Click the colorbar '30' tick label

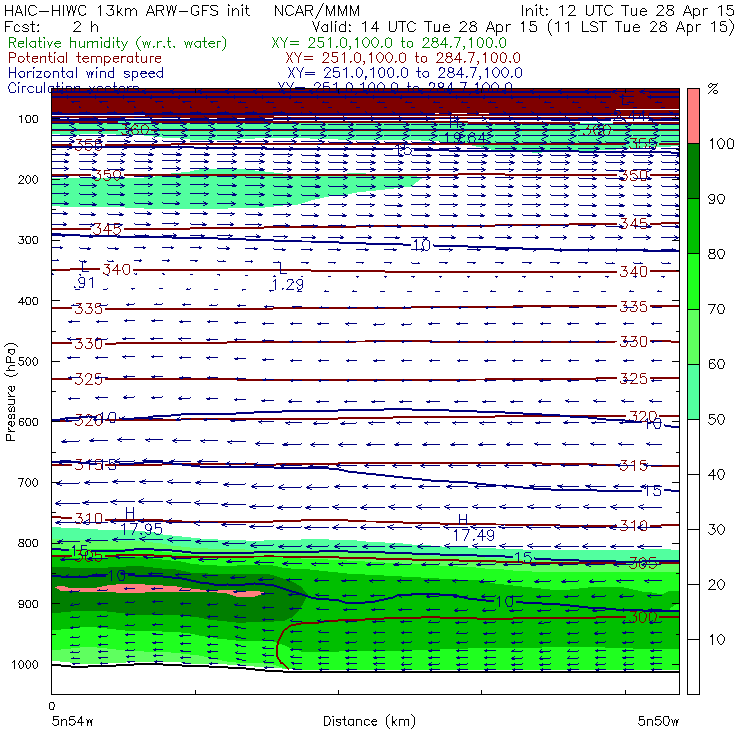[716, 530]
